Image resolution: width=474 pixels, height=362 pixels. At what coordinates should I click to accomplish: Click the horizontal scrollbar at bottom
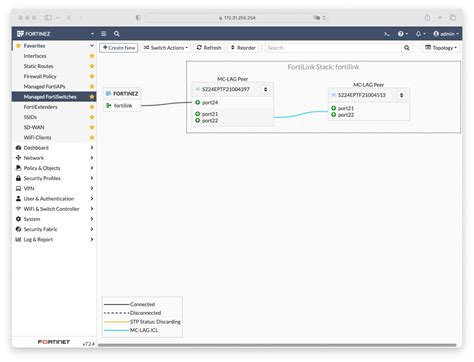(x=277, y=345)
